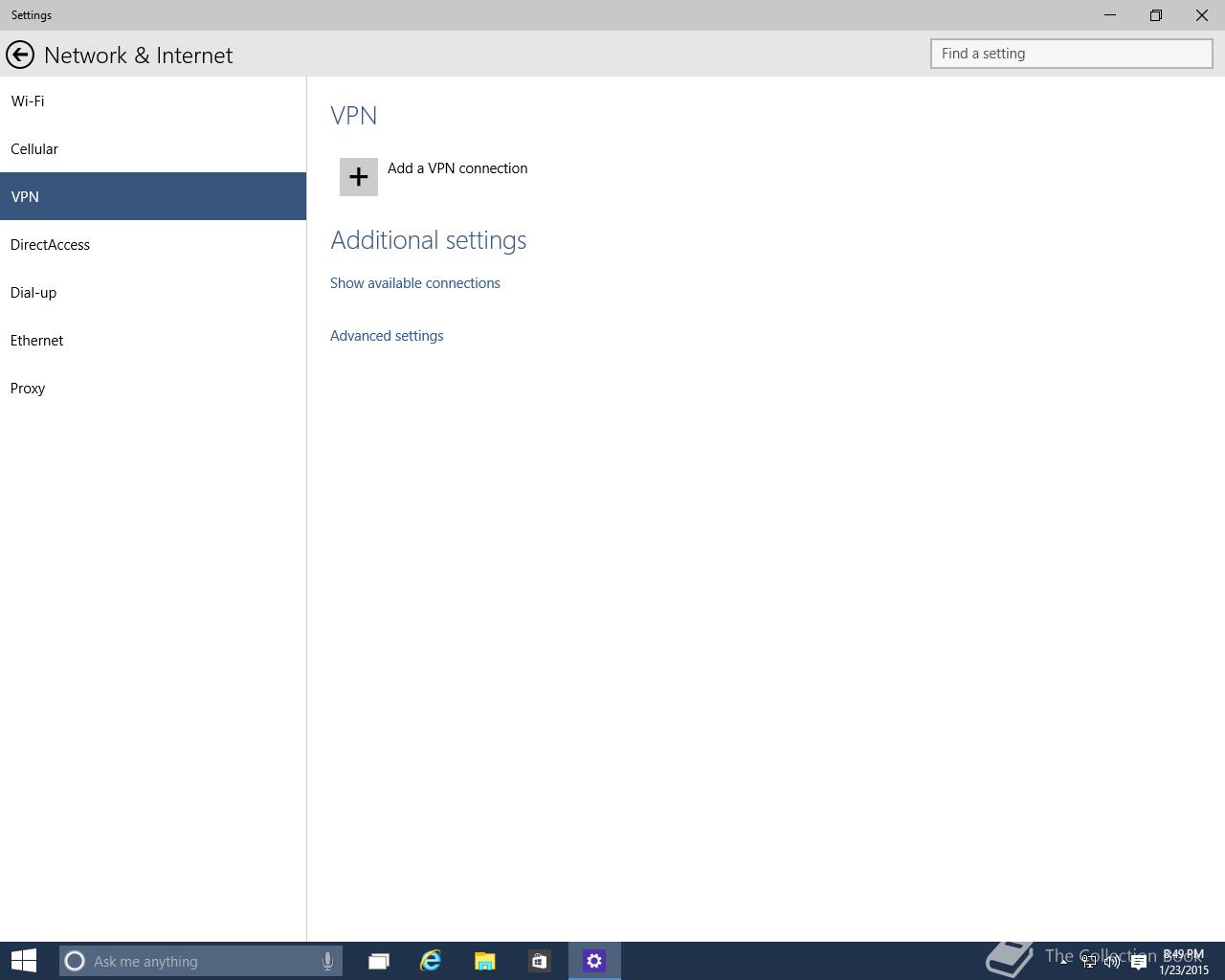Open Show available connections link
This screenshot has height=980, width=1225.
(415, 283)
